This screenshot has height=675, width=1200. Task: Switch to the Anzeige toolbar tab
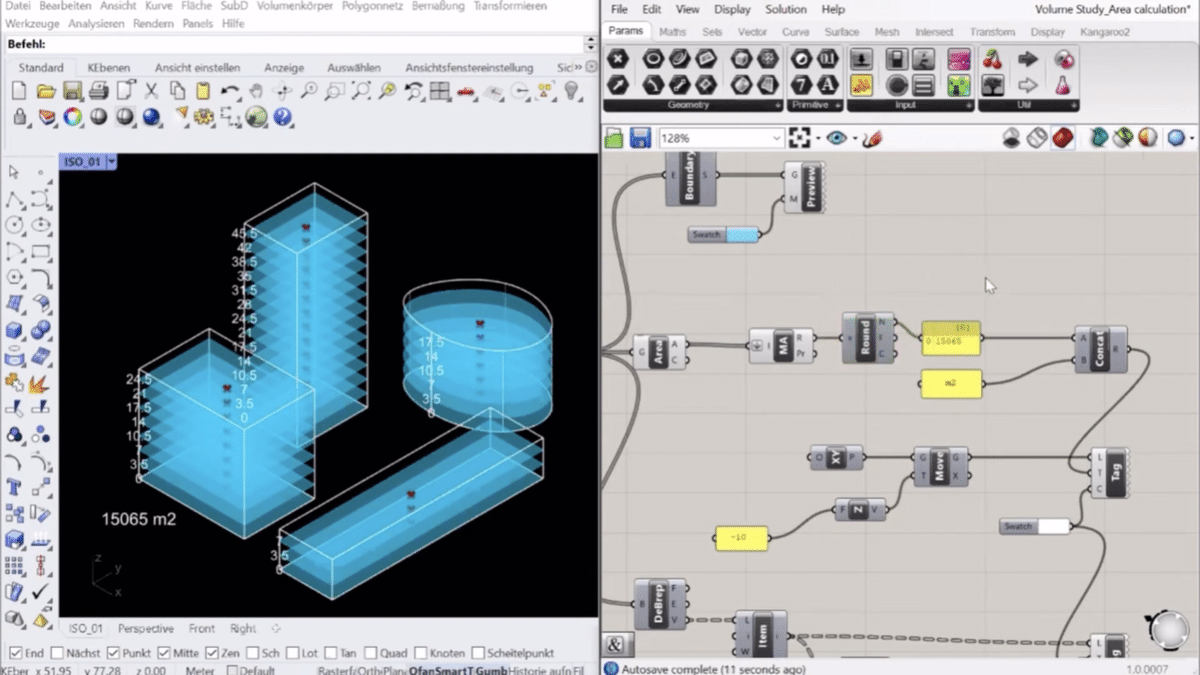click(284, 67)
